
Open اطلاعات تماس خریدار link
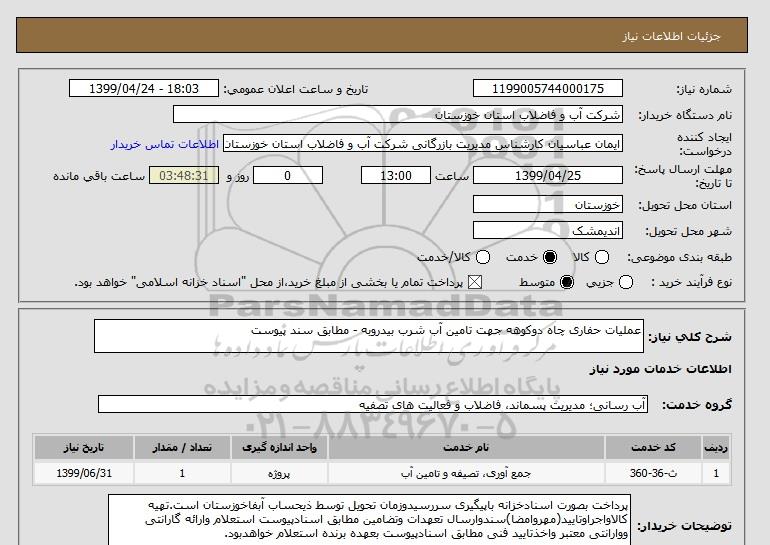pyautogui.click(x=165, y=144)
